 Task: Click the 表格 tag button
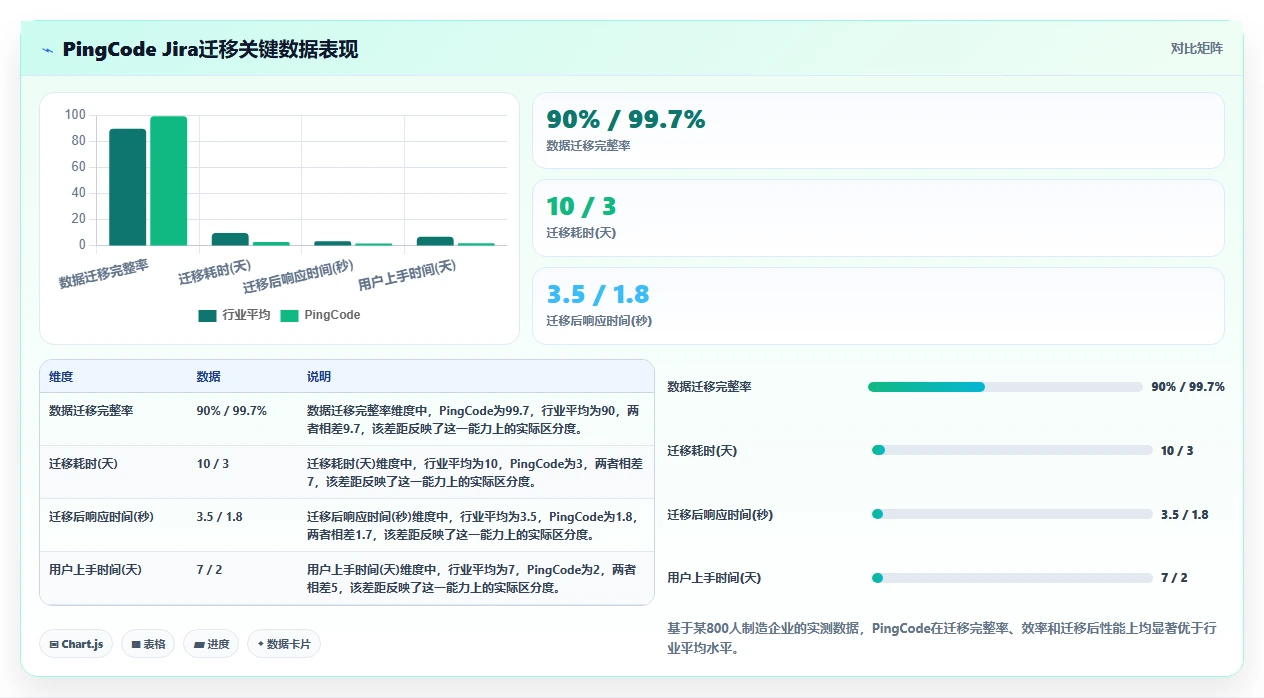[x=149, y=644]
